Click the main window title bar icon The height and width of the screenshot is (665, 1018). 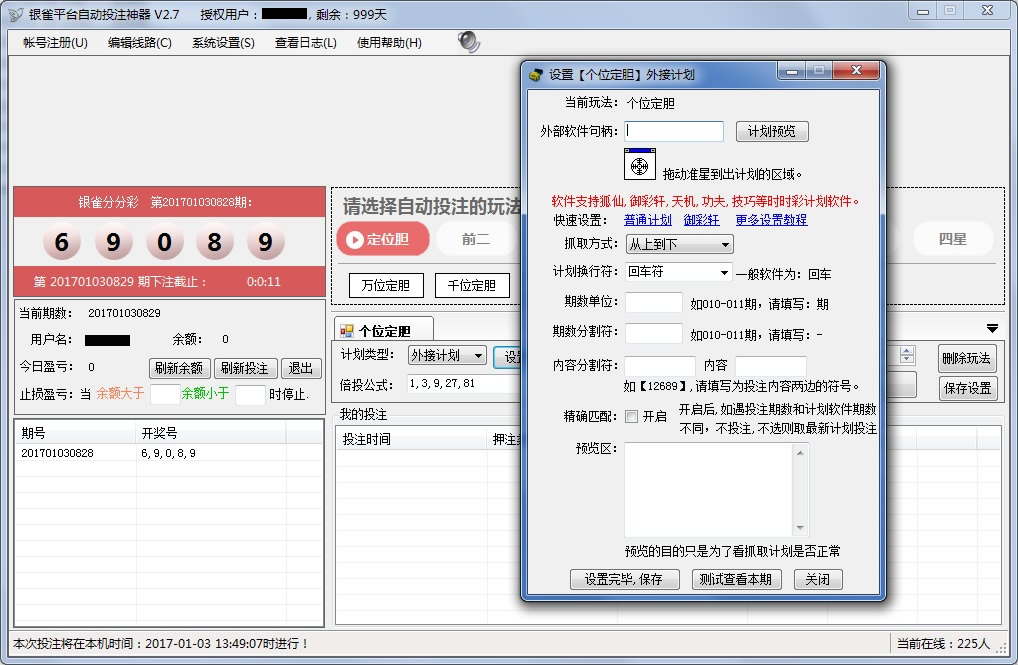point(15,14)
